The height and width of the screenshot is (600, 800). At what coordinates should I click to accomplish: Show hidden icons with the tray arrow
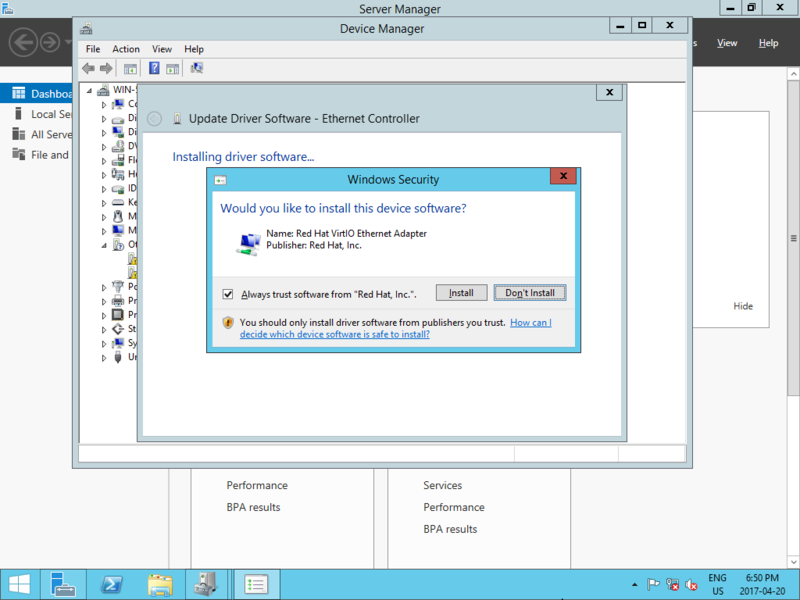pos(634,585)
